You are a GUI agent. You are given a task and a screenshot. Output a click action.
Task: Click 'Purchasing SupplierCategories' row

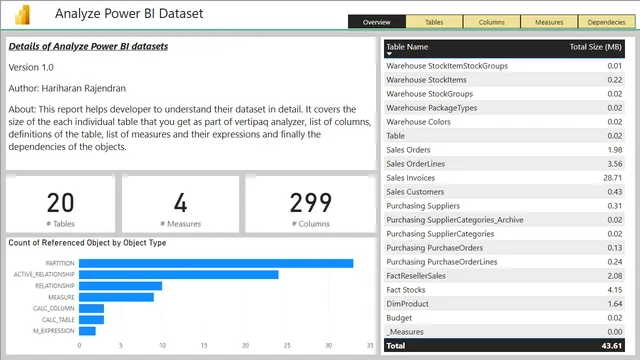click(x=504, y=233)
